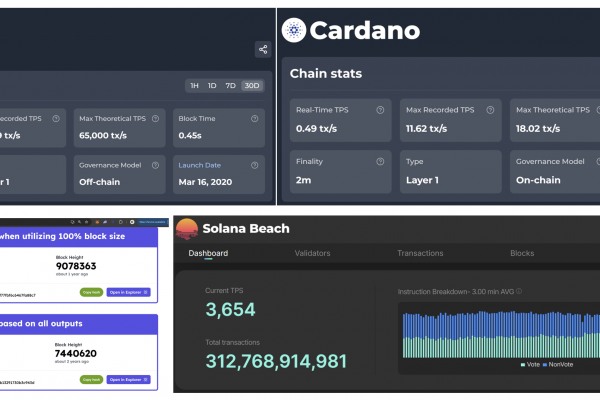Click the 0.45s Block Time value
This screenshot has width=600, height=400.
click(190, 136)
